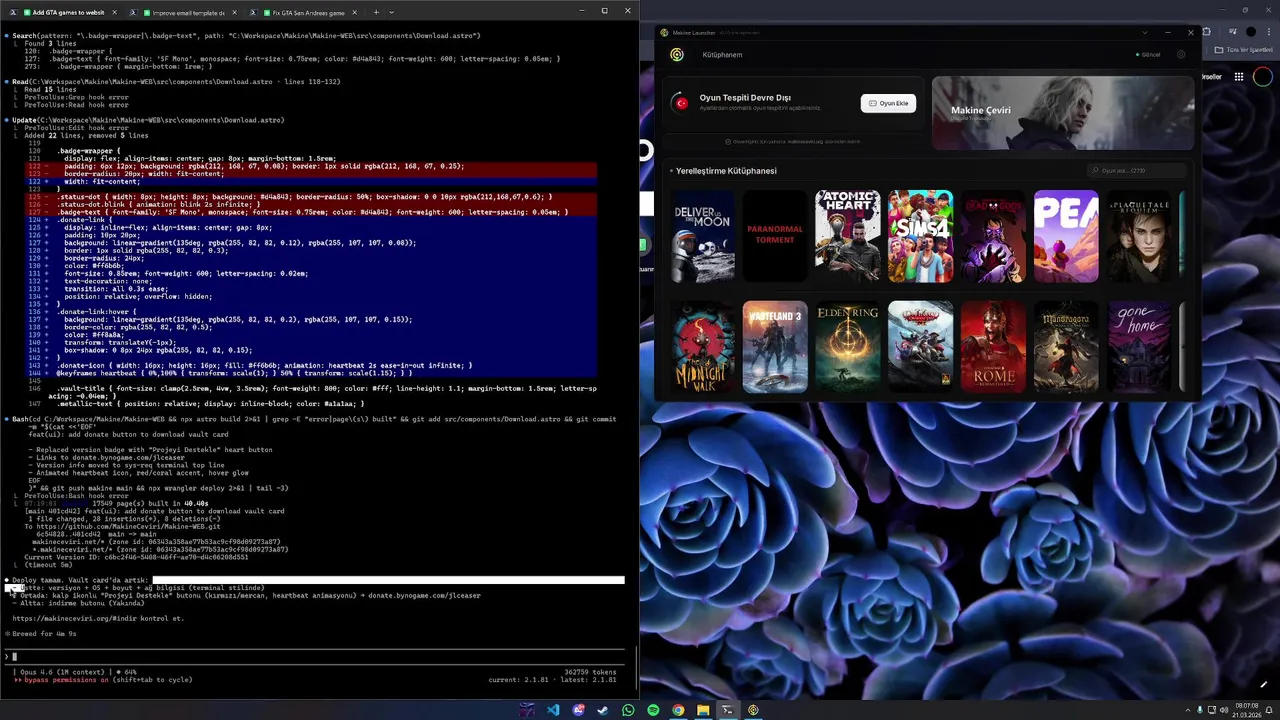The image size is (1280, 720).
Task: Open a new terminal tab with the plus button
Action: coord(376,12)
